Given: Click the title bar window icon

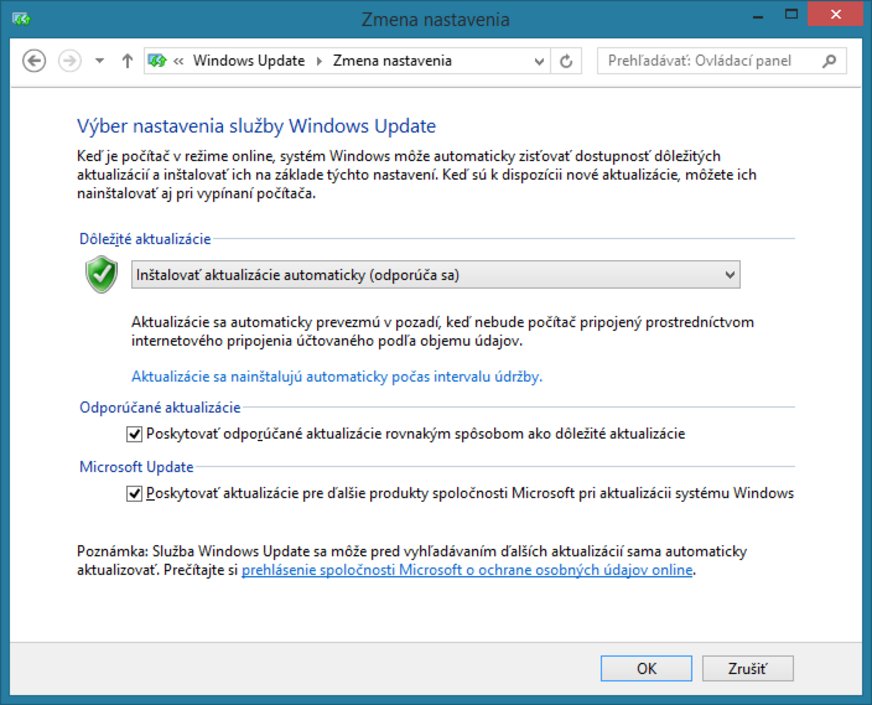Looking at the screenshot, I should (x=21, y=18).
